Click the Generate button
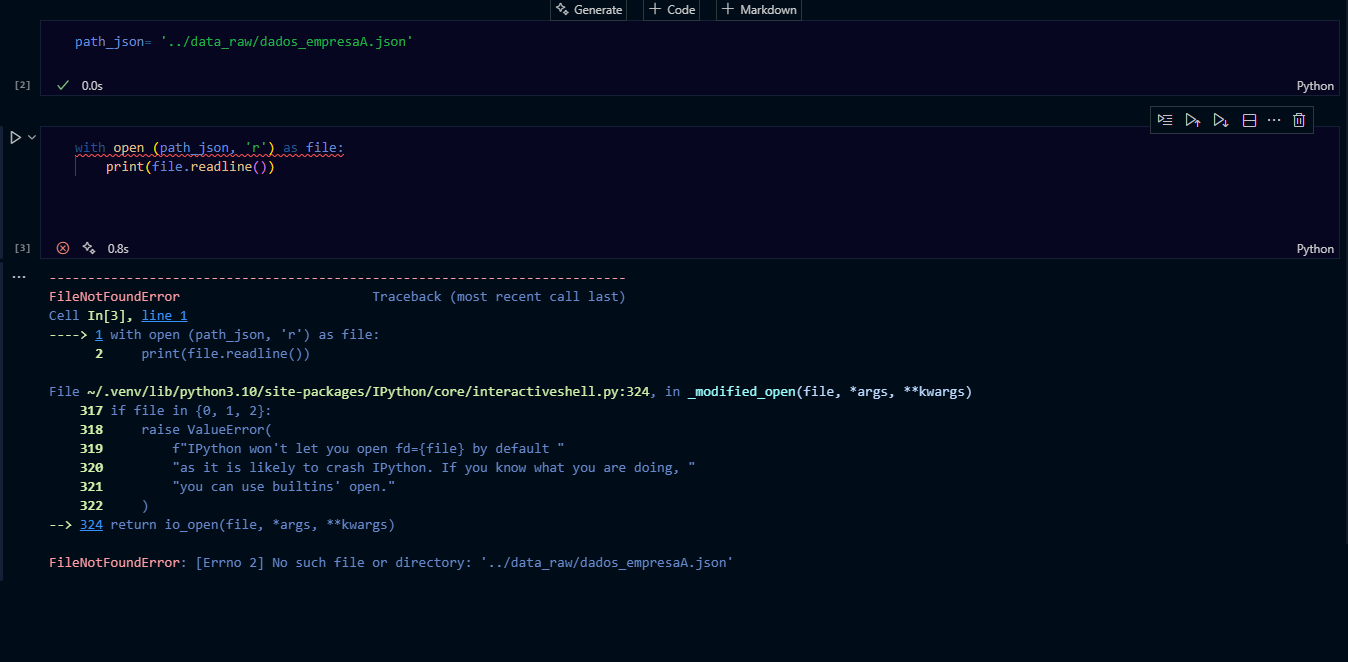 tap(589, 9)
